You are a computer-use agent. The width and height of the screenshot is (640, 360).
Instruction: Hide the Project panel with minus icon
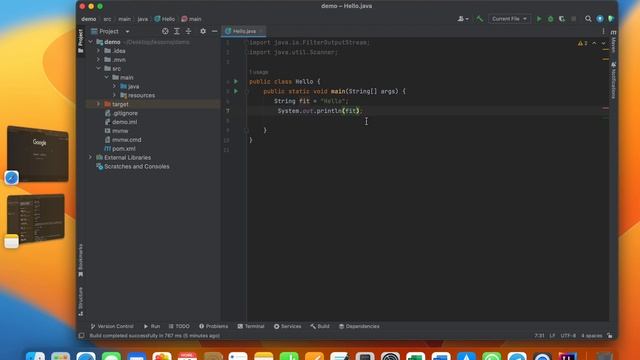[214, 31]
